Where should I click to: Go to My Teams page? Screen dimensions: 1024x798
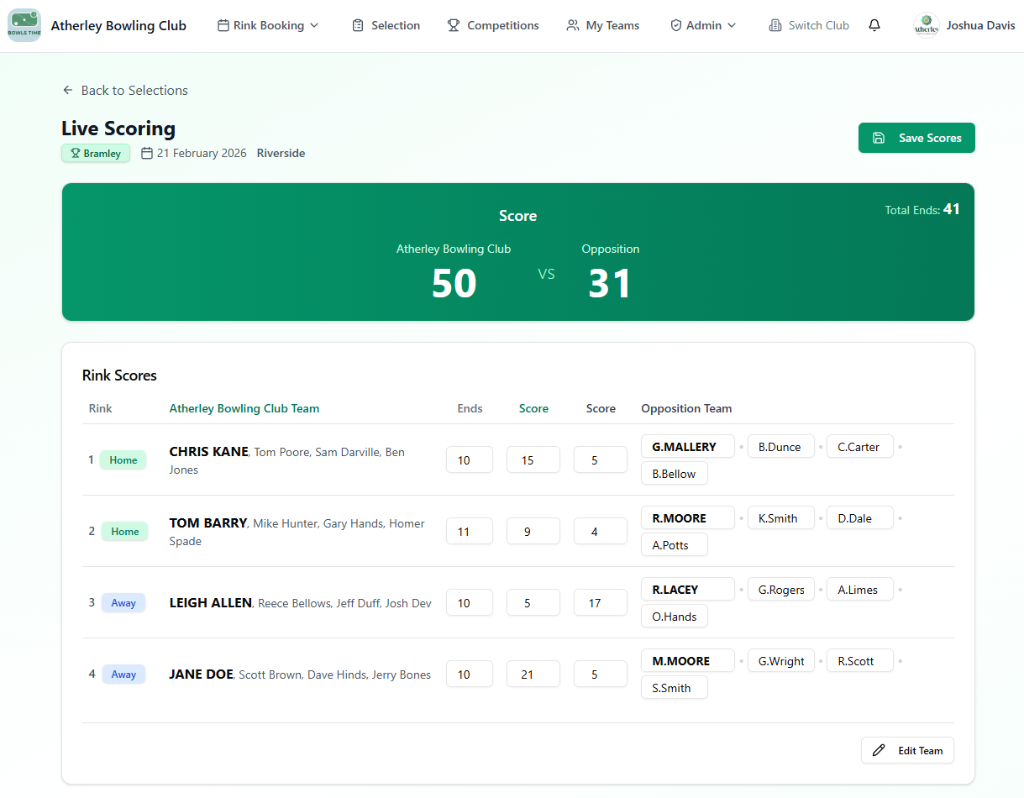[603, 25]
